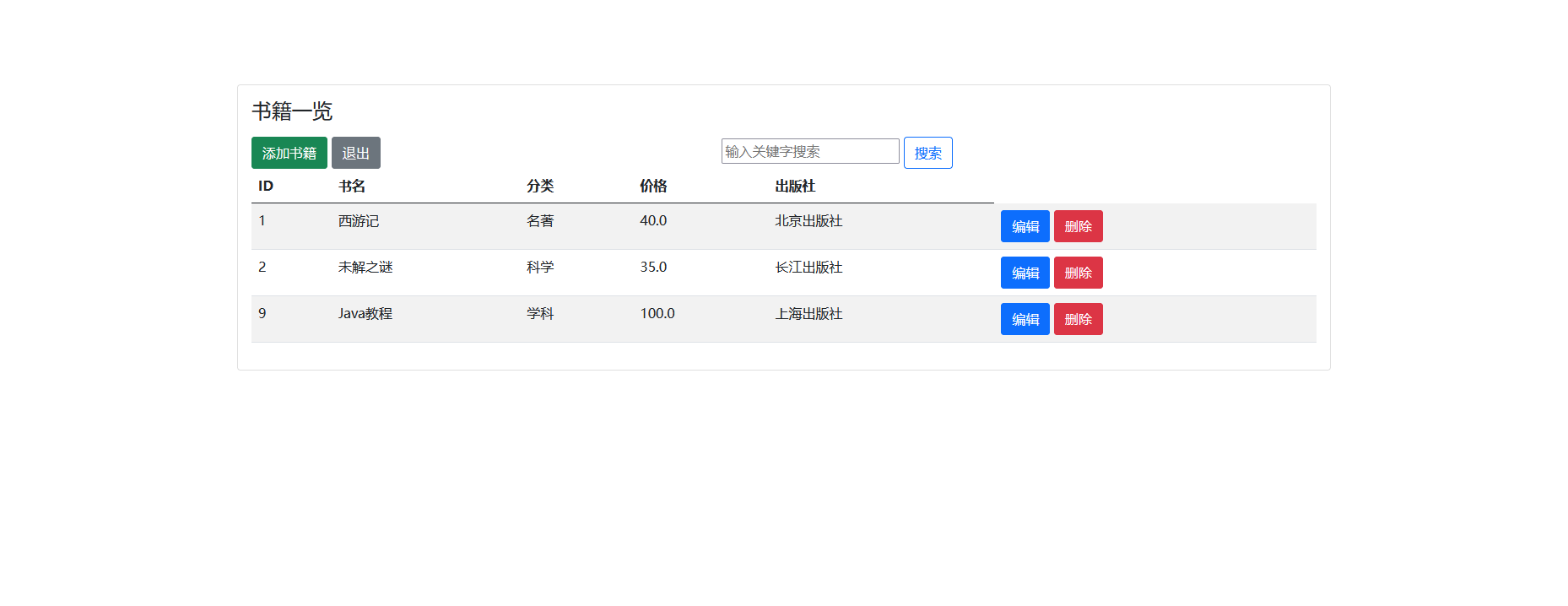Click the gray 退出 button
The width and height of the screenshot is (1568, 606).
click(355, 153)
